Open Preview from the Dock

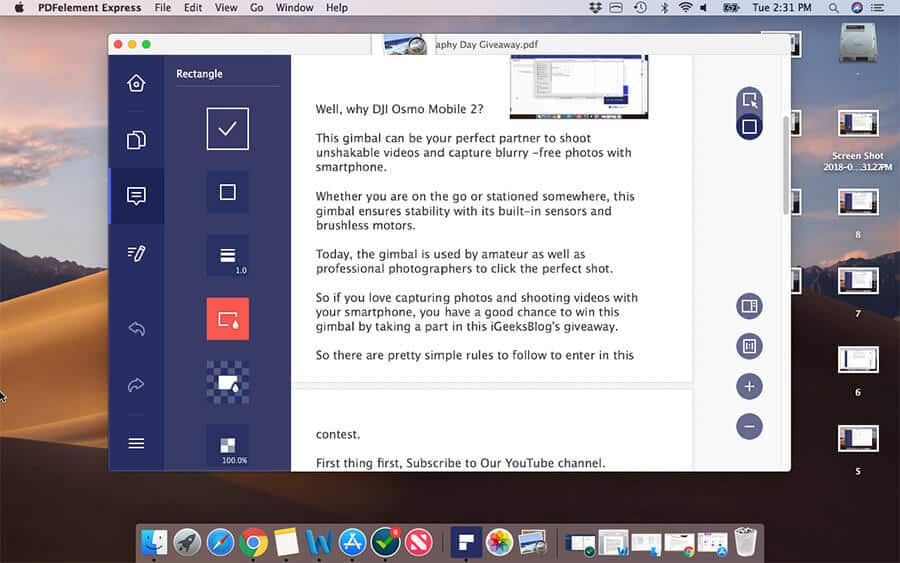point(532,542)
